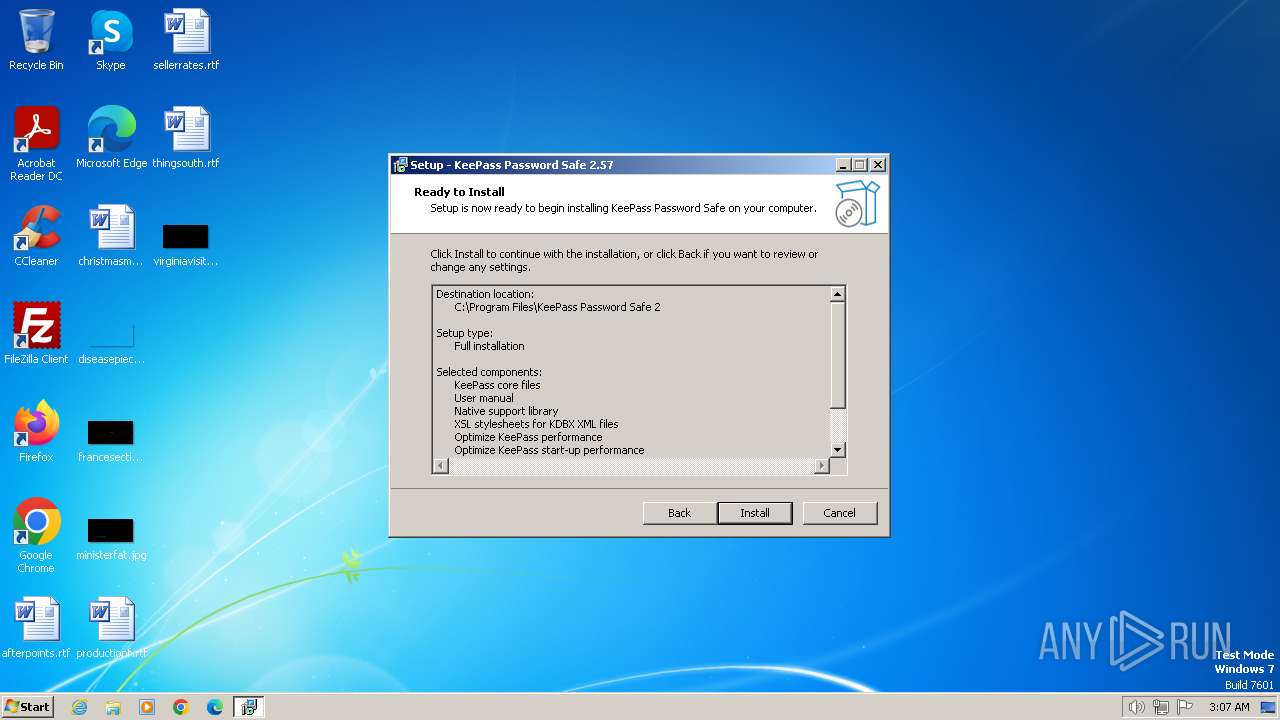Click the 'Full installation' line
Image resolution: width=1280 pixels, height=720 pixels.
[x=489, y=346]
